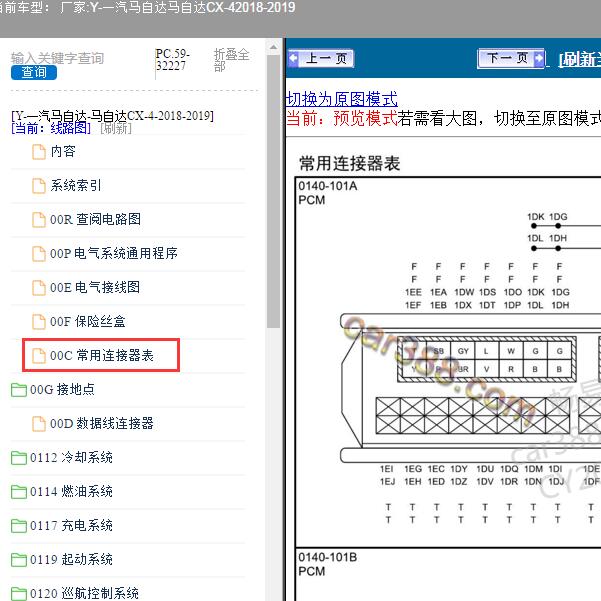Click the PCM connector diagram image

click(470, 368)
